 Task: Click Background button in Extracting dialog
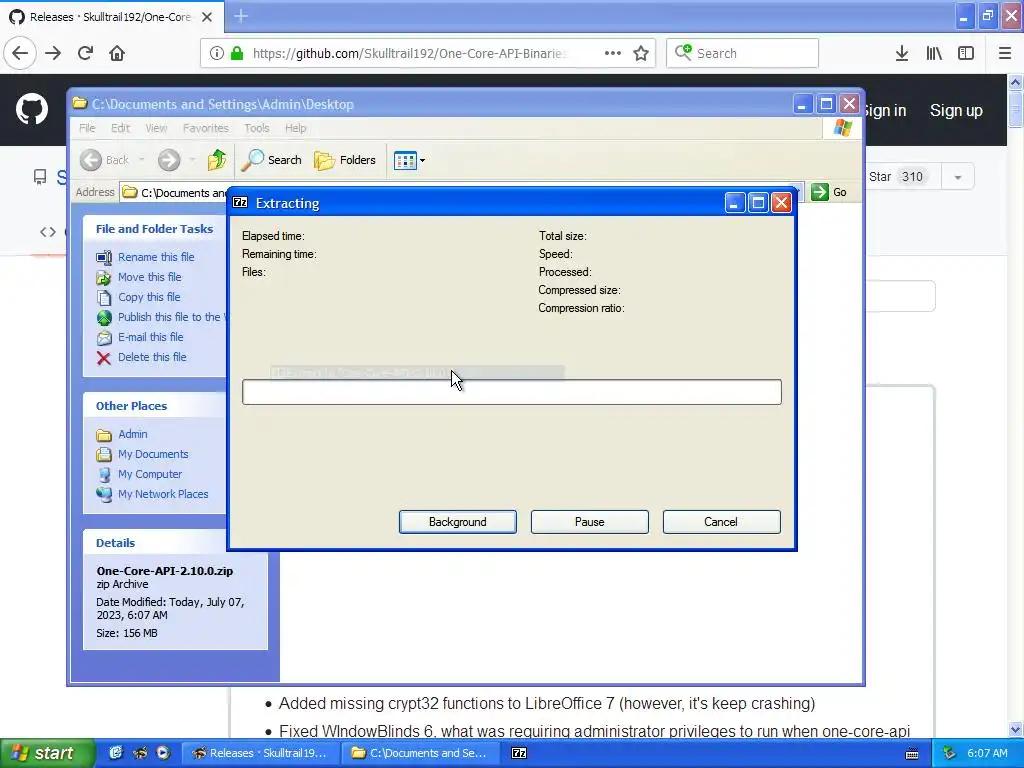pos(458,522)
